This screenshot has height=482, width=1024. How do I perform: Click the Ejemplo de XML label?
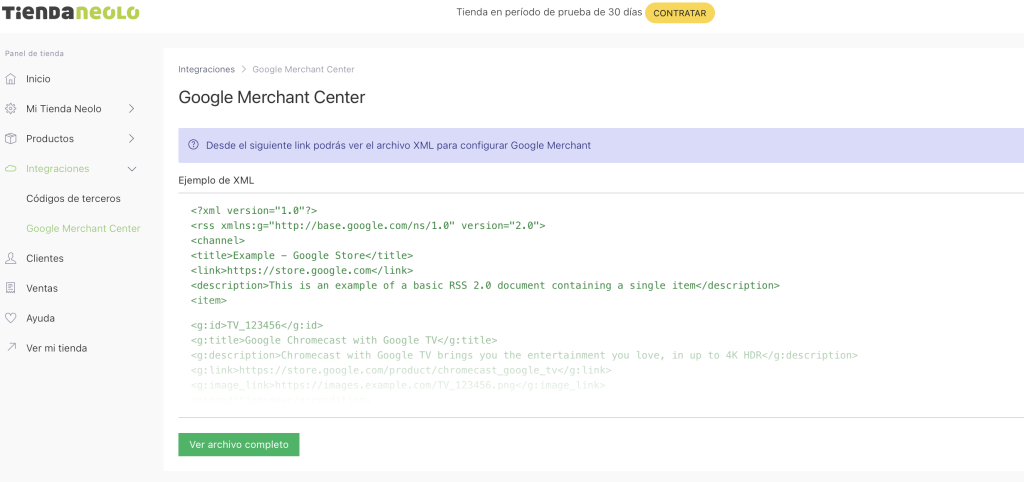tap(216, 181)
